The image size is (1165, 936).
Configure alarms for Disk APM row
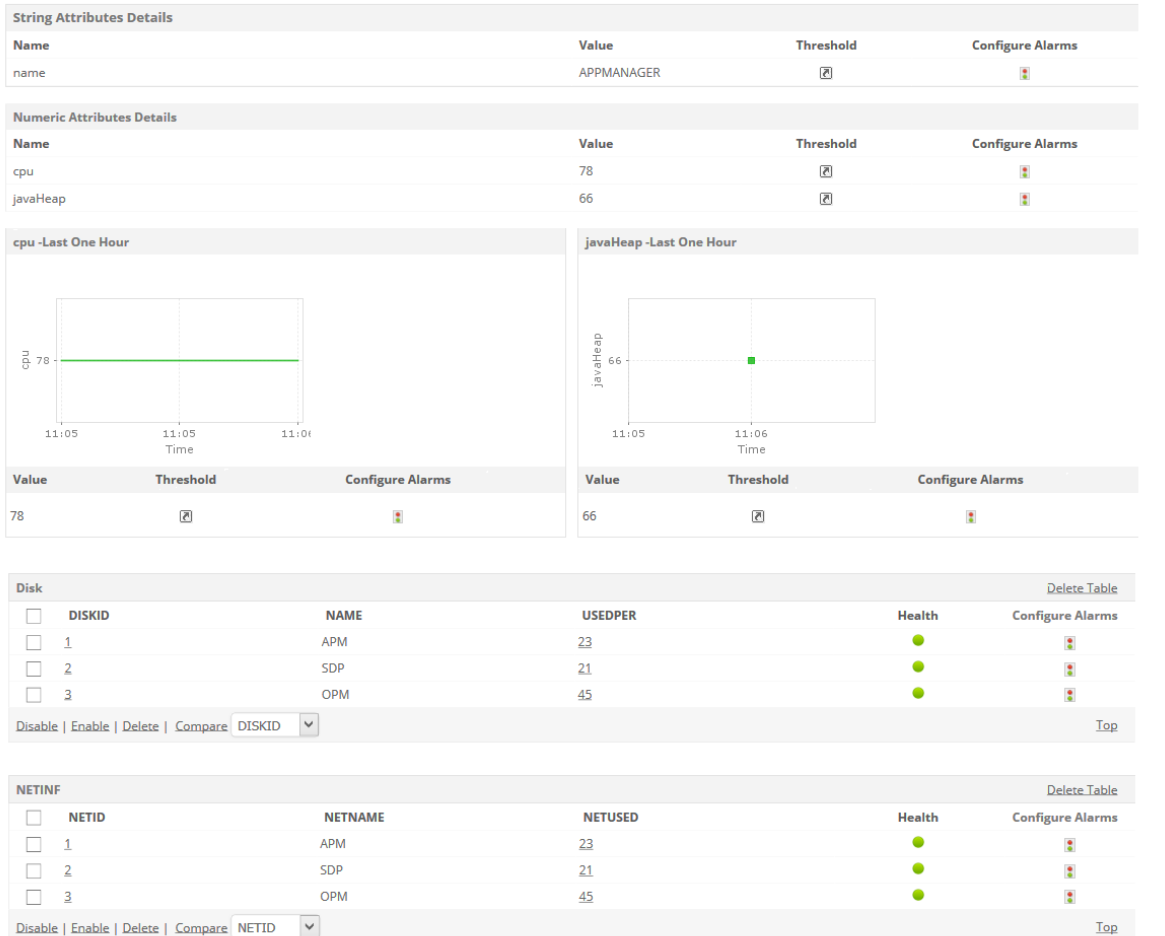1069,643
